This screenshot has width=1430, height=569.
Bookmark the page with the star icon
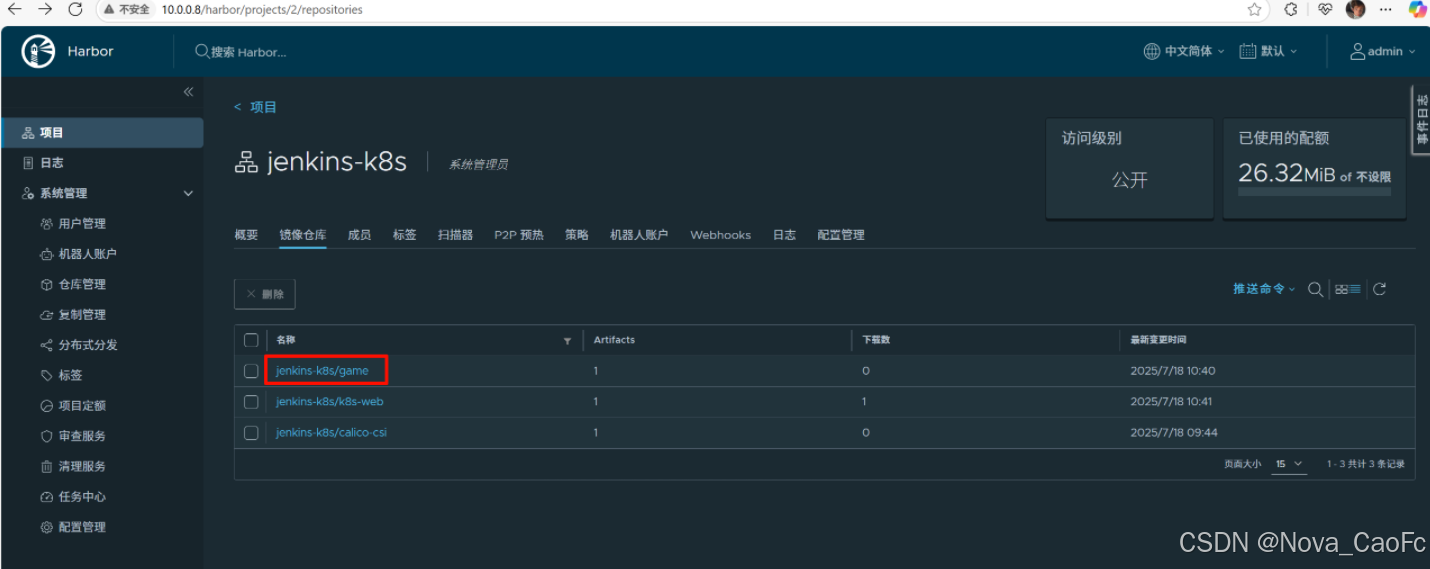tap(1254, 9)
